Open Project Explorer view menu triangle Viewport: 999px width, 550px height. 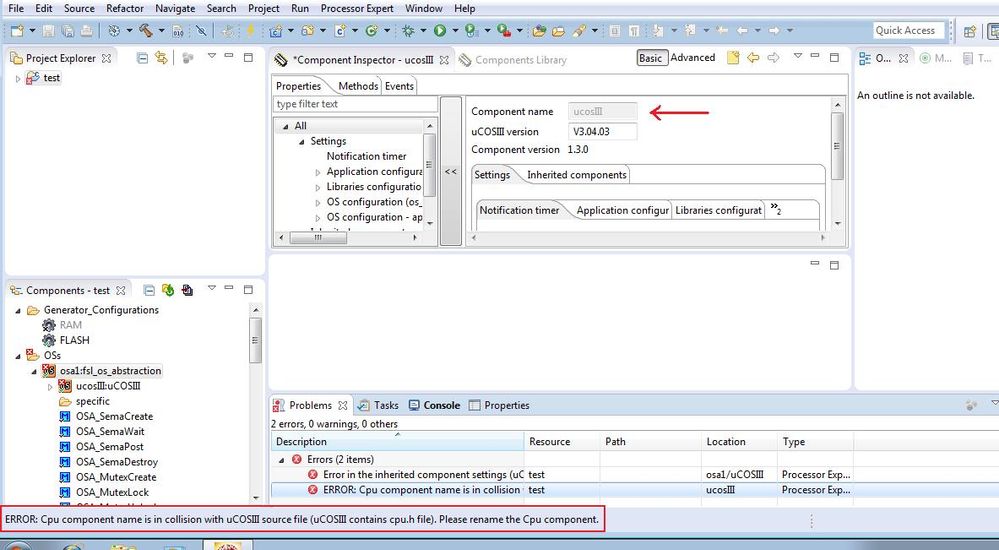(x=212, y=57)
